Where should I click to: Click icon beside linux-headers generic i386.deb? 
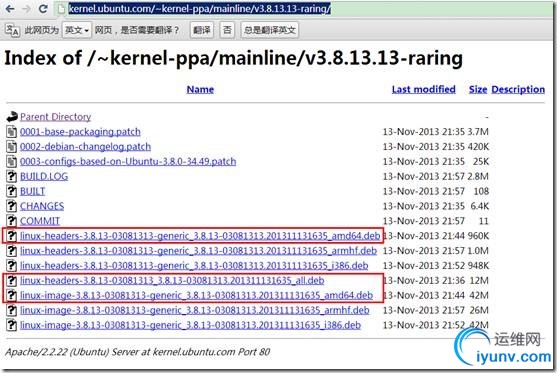(x=12, y=265)
